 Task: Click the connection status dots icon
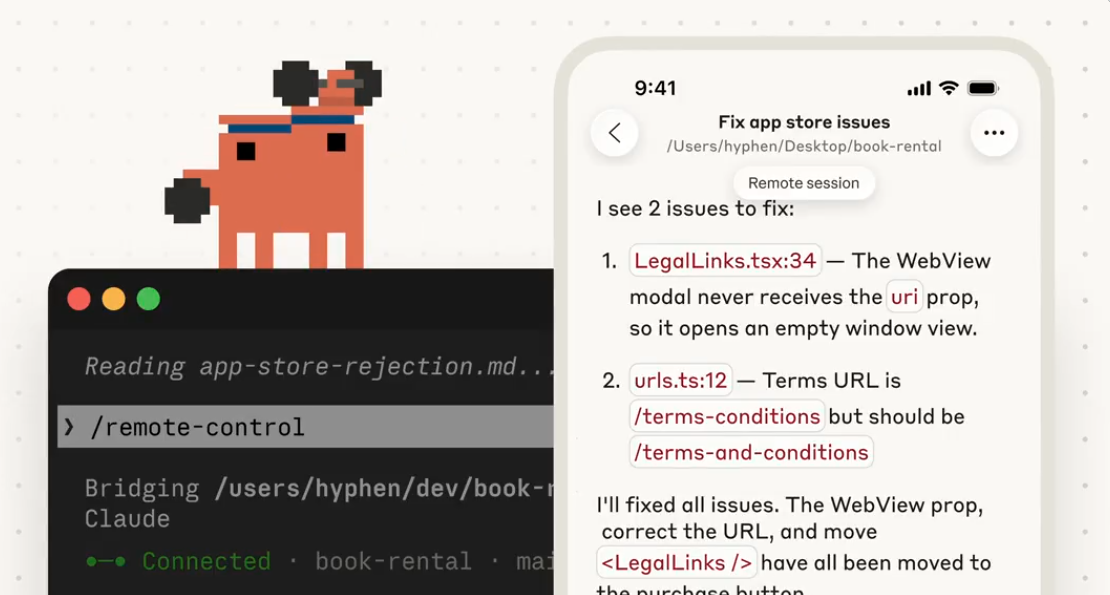point(105,562)
